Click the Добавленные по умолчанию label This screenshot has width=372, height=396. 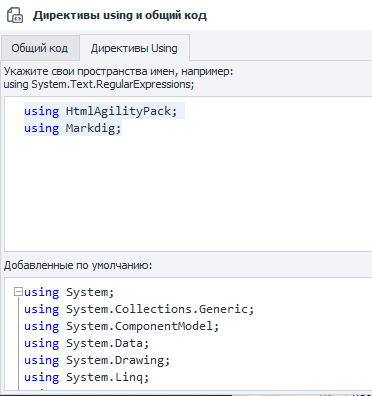coord(78,265)
